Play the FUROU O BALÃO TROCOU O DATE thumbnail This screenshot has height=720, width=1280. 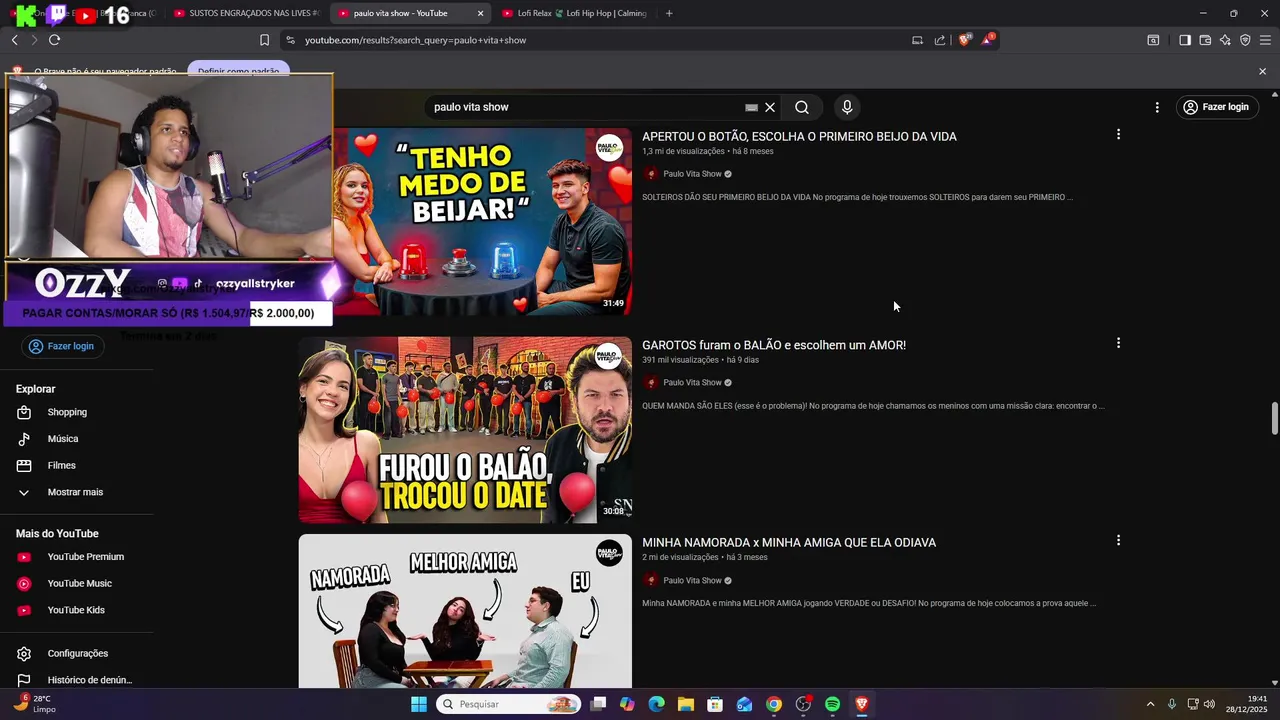point(465,430)
